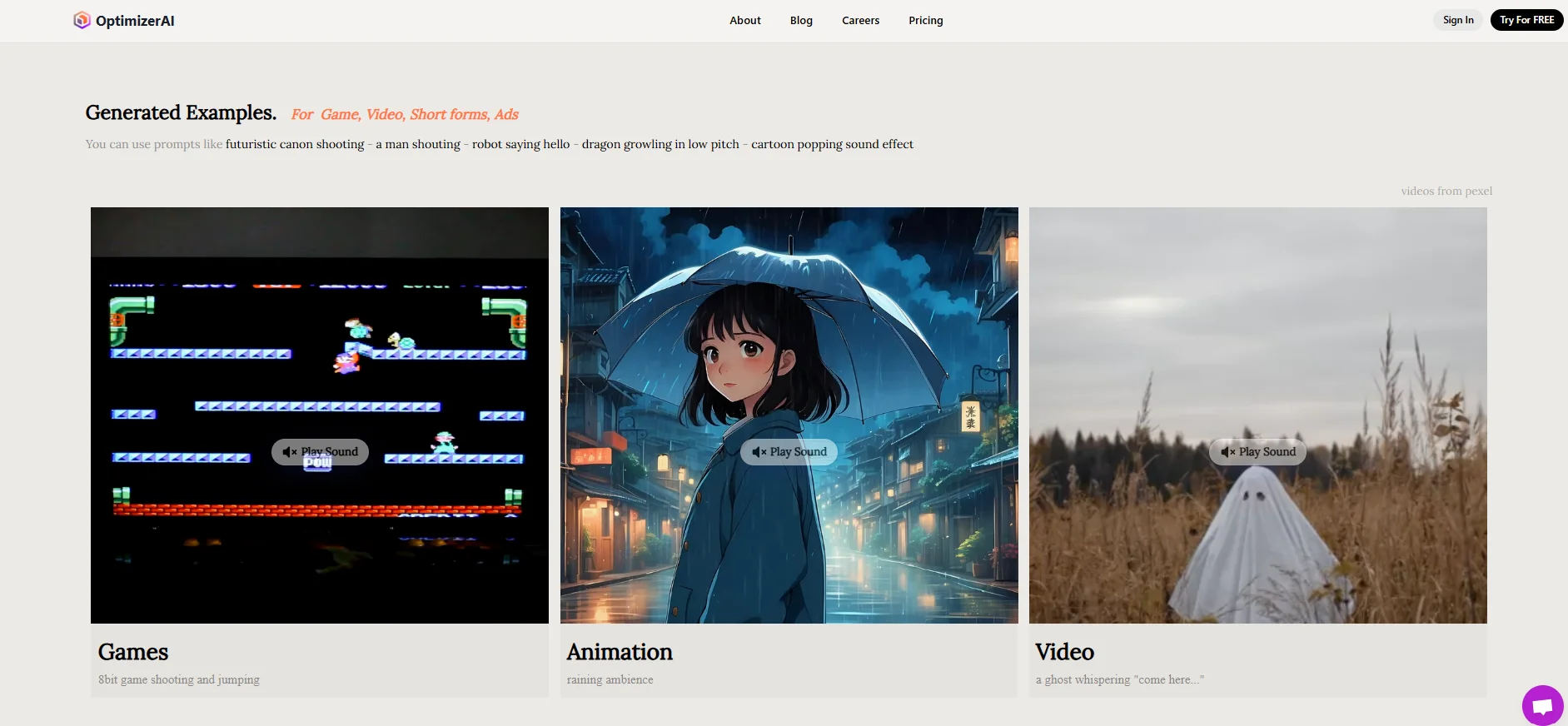Open the About menu item

pos(744,20)
